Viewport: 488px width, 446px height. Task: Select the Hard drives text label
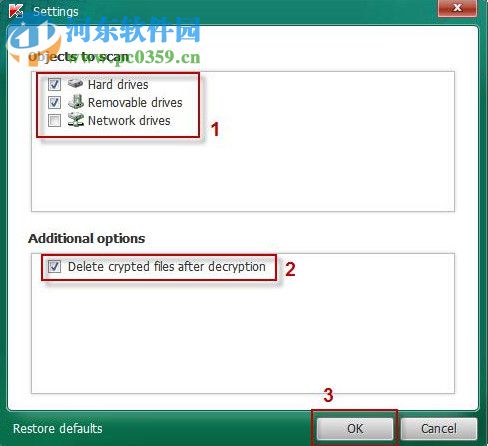(118, 84)
